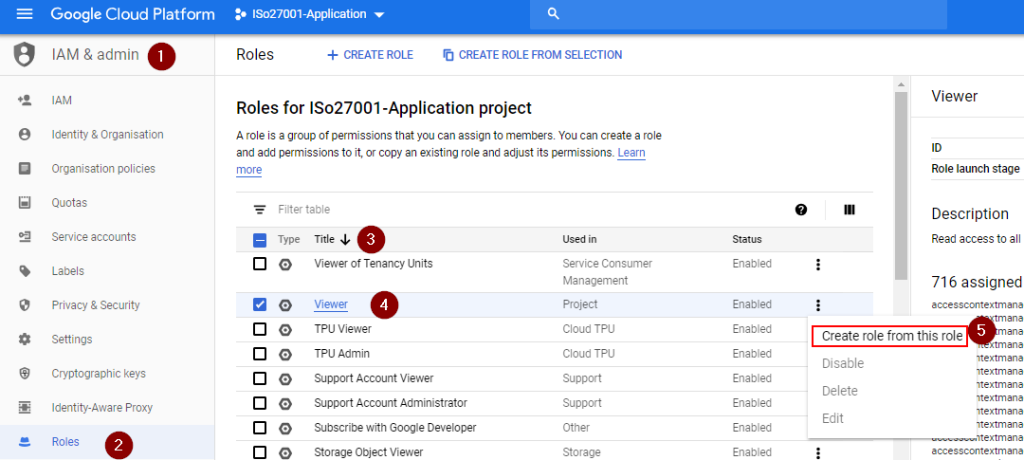The image size is (1024, 460).
Task: Click the roles table vertical scrollbar
Action: tap(901, 186)
